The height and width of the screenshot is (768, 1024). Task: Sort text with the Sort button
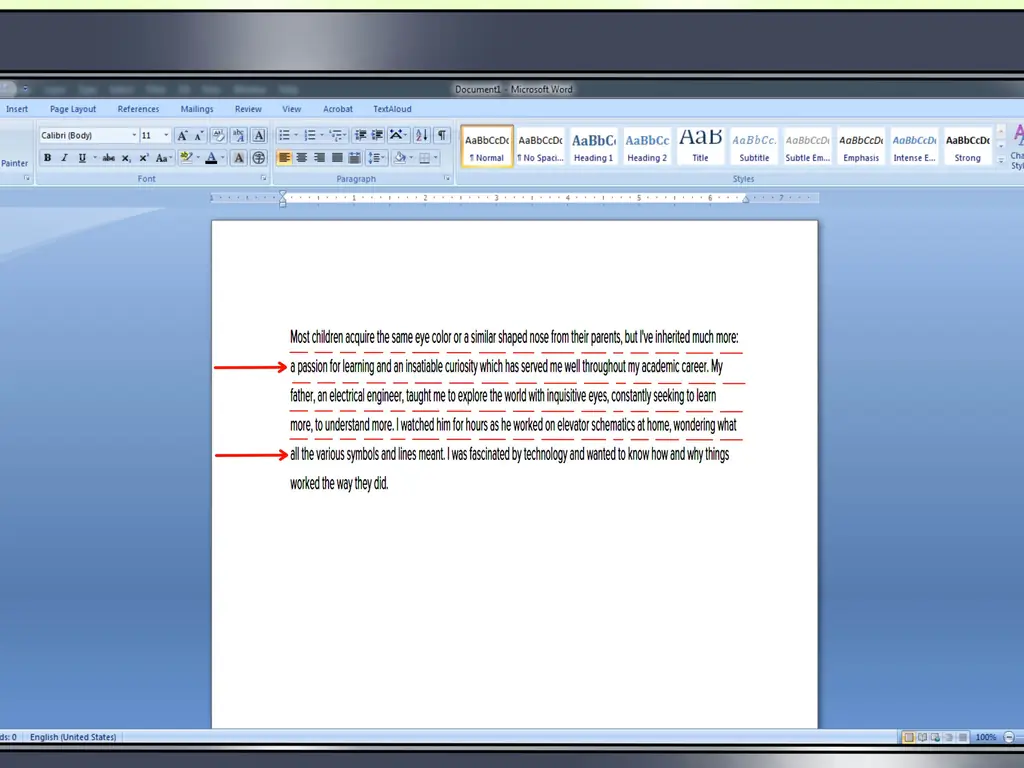pos(421,135)
